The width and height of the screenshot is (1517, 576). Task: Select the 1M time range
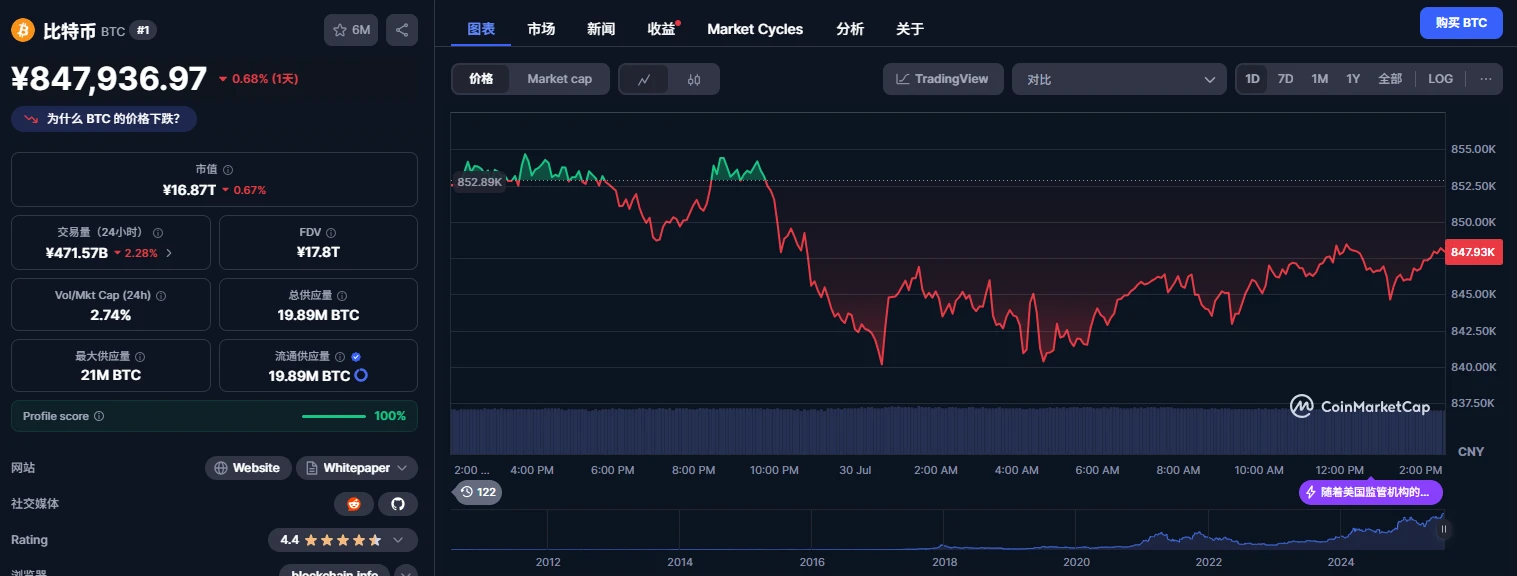(1320, 79)
